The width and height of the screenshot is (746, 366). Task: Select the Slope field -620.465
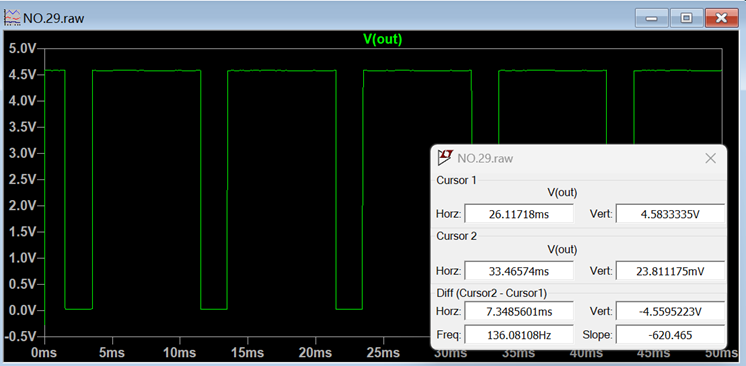click(670, 335)
